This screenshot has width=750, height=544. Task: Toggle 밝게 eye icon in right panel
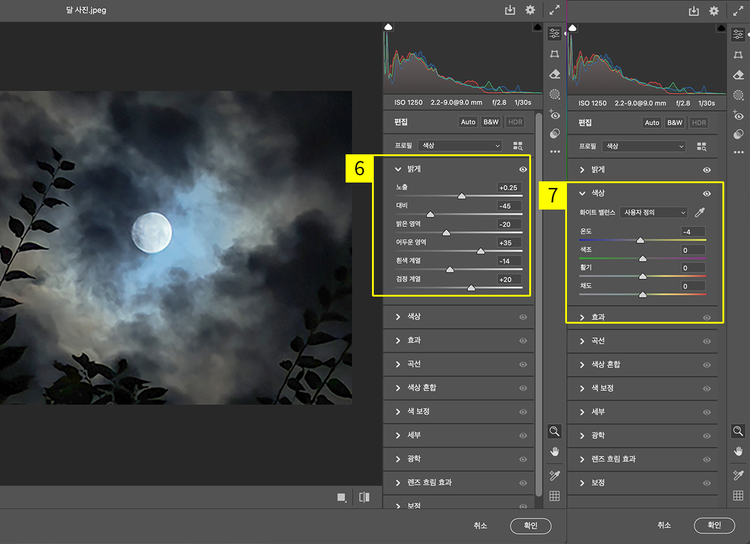(x=706, y=170)
